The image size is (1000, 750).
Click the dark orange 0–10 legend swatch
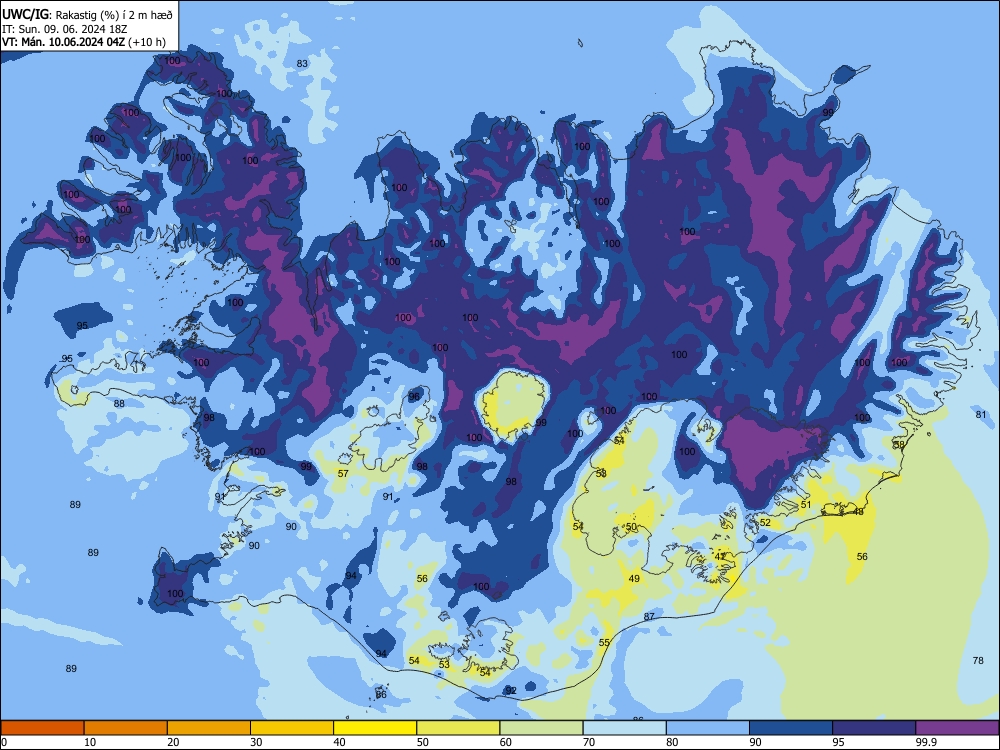pyautogui.click(x=42, y=728)
